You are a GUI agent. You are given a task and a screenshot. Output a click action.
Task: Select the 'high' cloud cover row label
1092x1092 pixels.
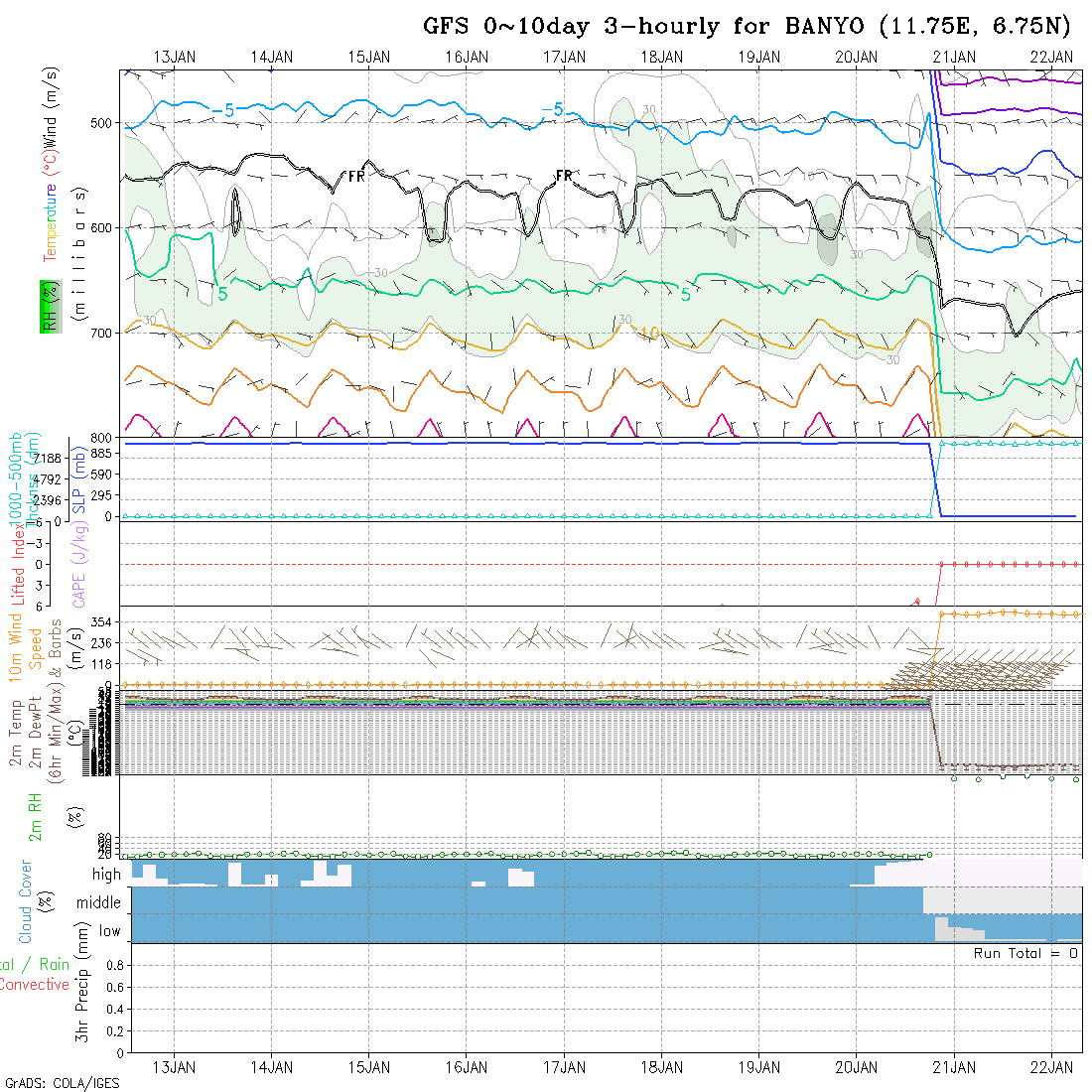coord(106,874)
